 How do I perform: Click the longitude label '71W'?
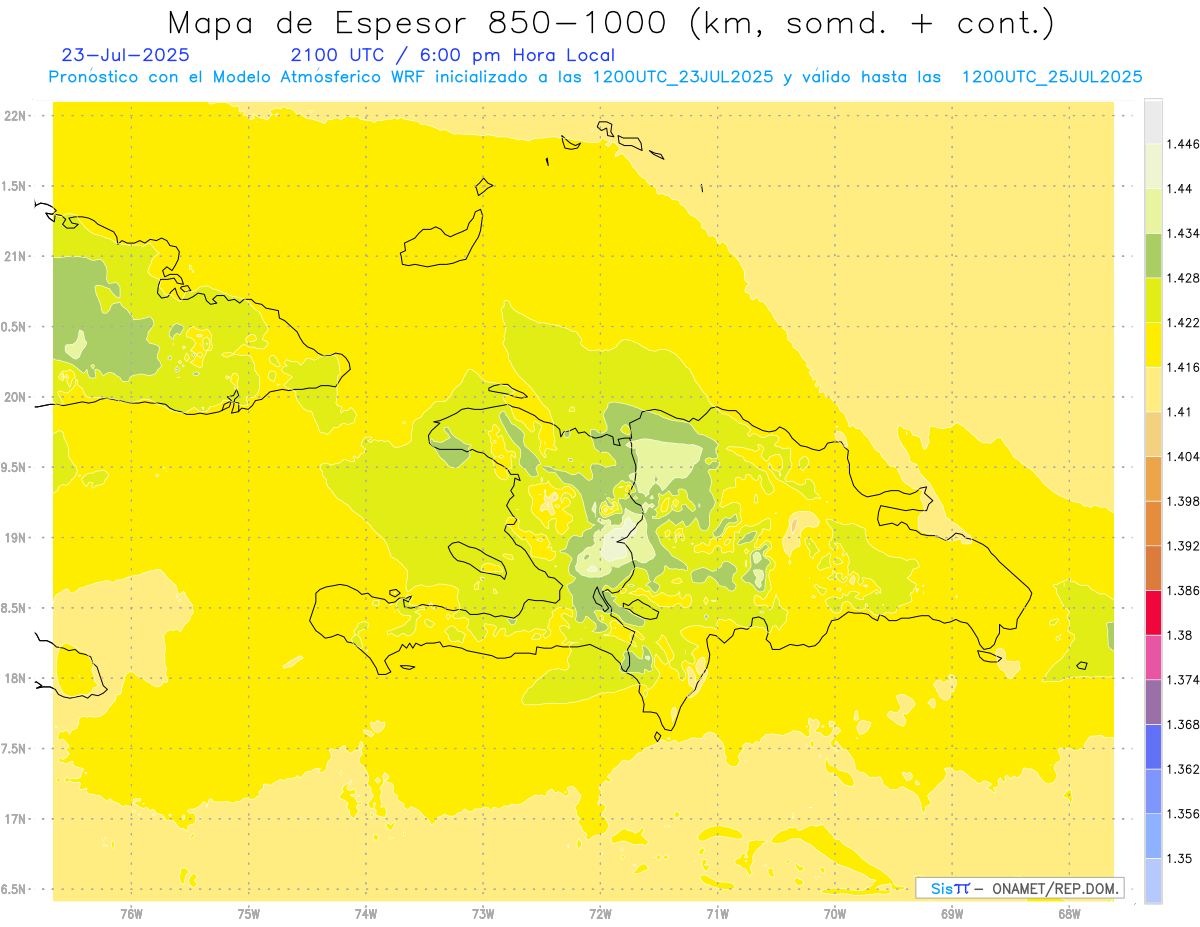click(x=718, y=914)
